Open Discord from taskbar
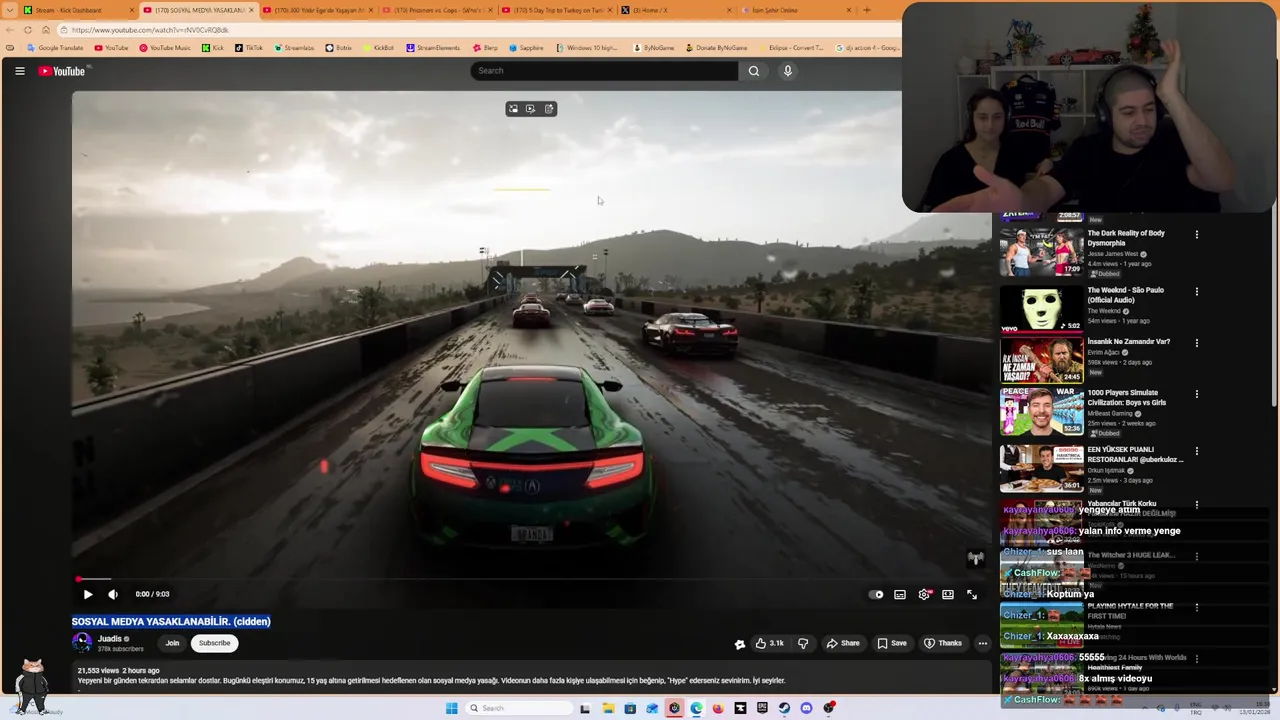 click(x=806, y=708)
